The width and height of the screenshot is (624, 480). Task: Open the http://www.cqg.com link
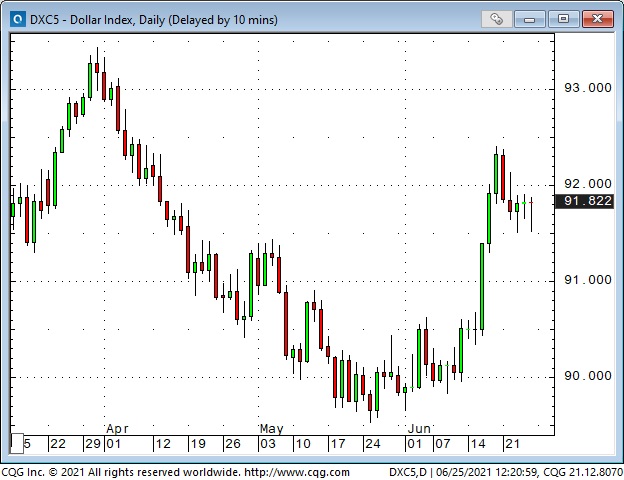tap(297, 472)
